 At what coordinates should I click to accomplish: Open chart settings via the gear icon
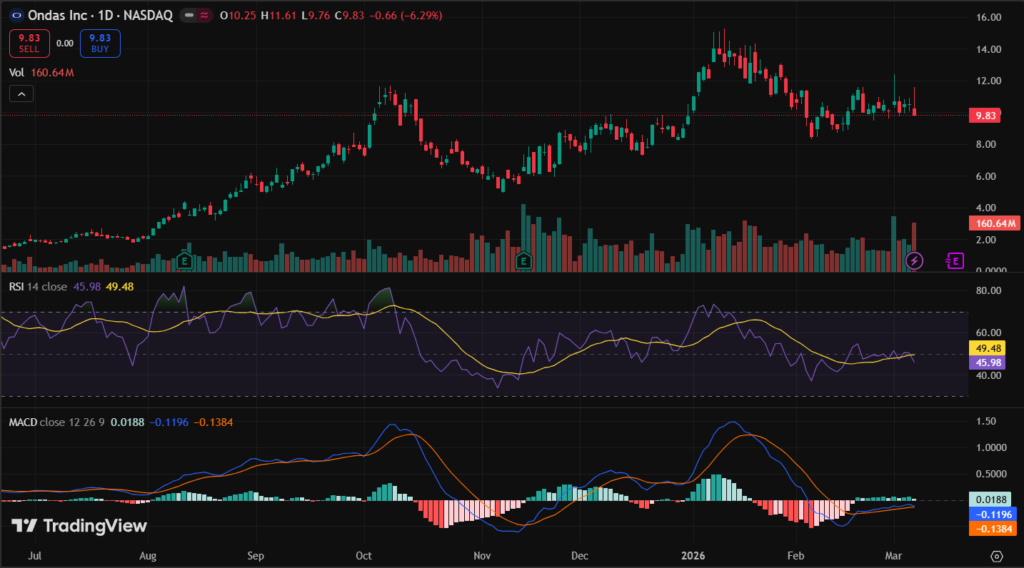coord(996,555)
